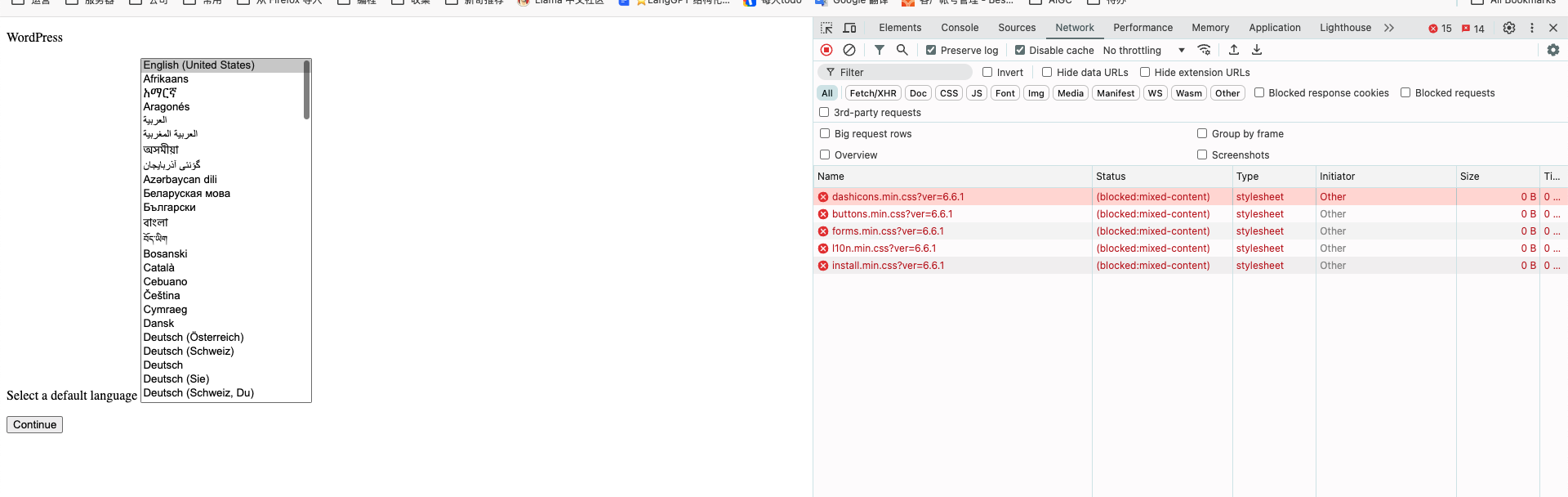Activate the inspect element picker icon
Screen dimensions: 1568x497
(826, 28)
